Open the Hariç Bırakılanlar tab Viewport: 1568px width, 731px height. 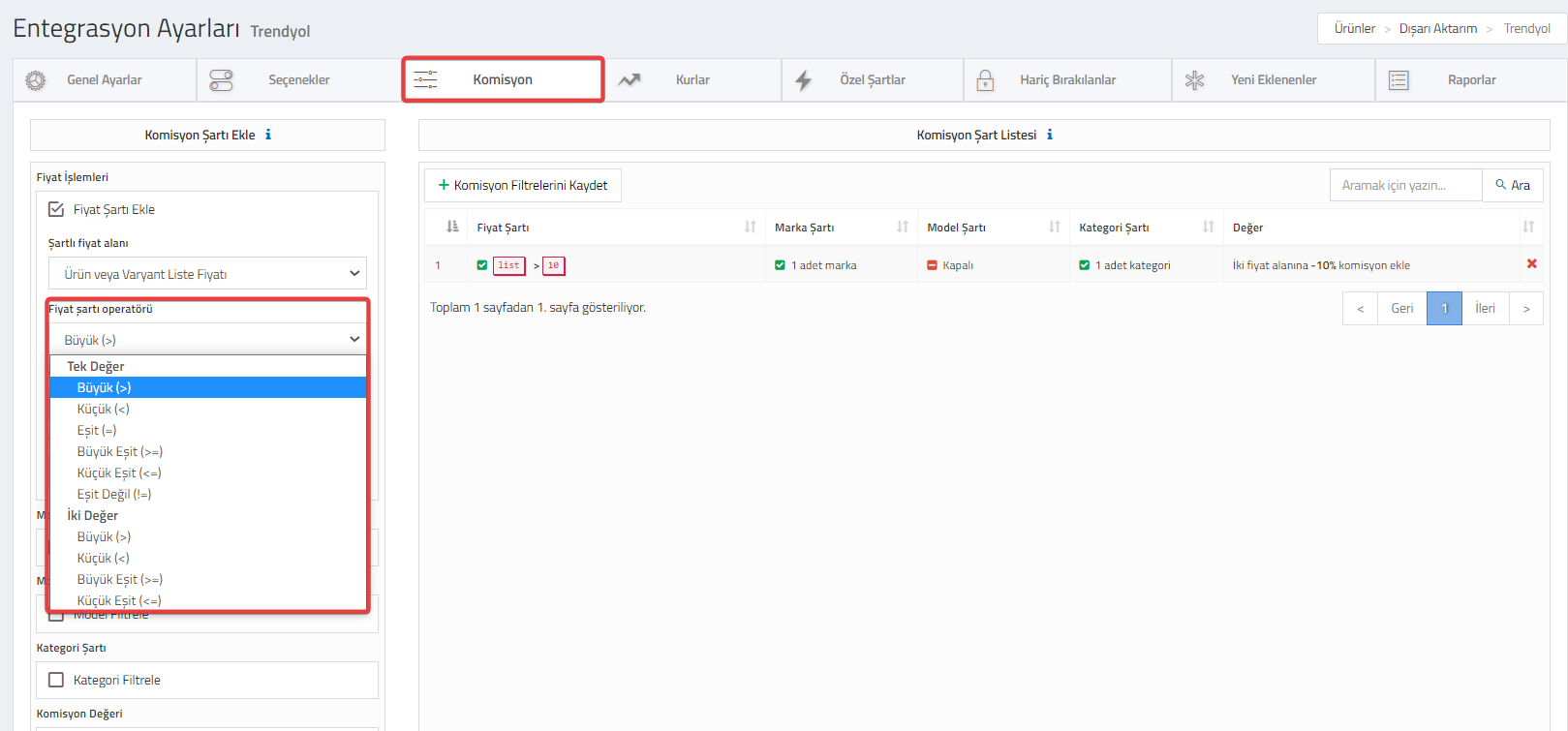[x=1067, y=80]
